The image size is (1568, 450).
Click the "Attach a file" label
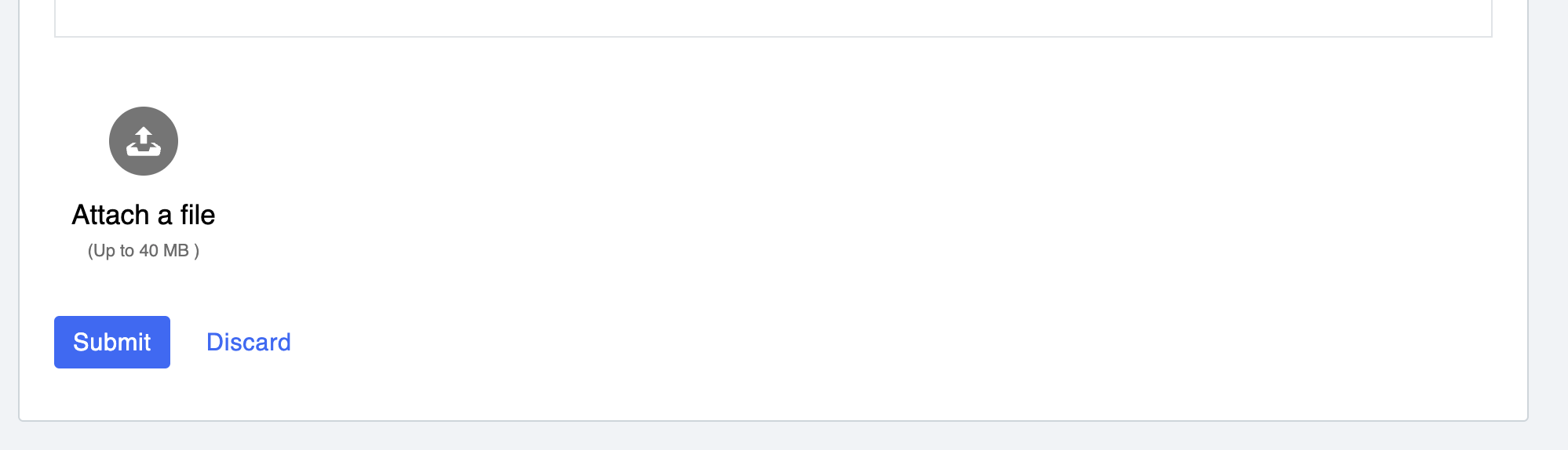pyautogui.click(x=144, y=215)
